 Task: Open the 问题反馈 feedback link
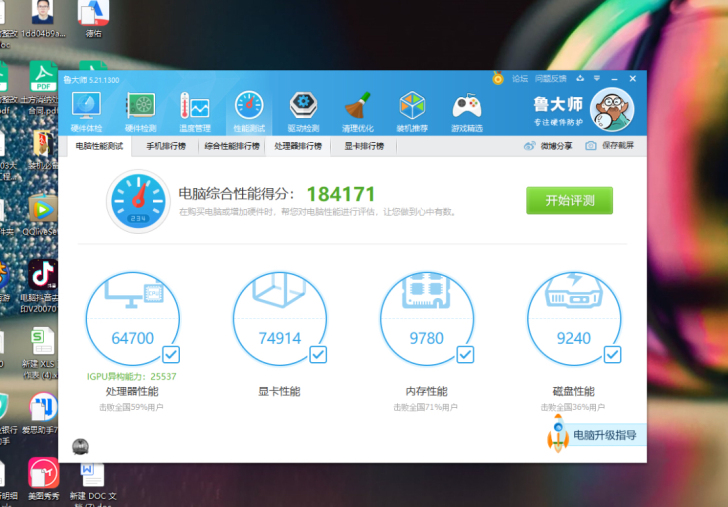pyautogui.click(x=550, y=78)
